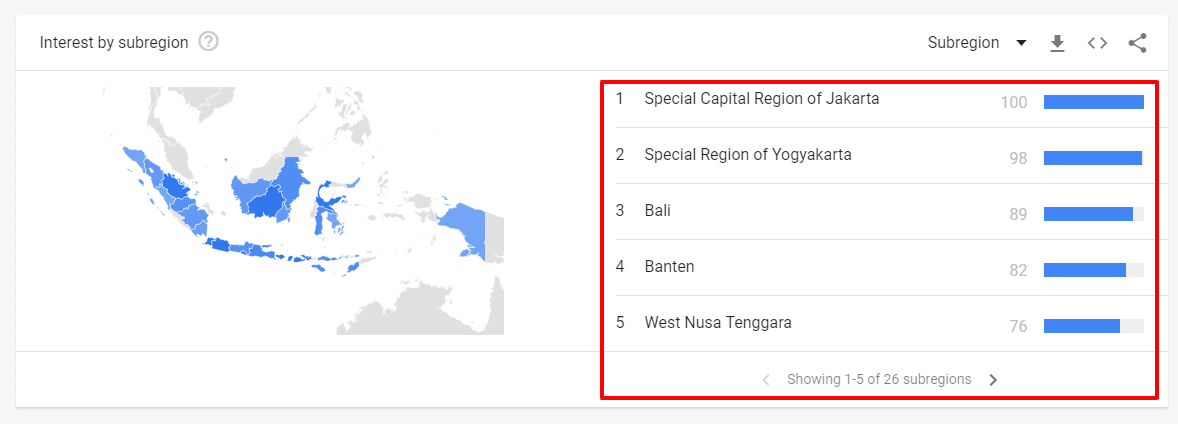Go to next page of subregions
The height and width of the screenshot is (424, 1178).
click(993, 380)
